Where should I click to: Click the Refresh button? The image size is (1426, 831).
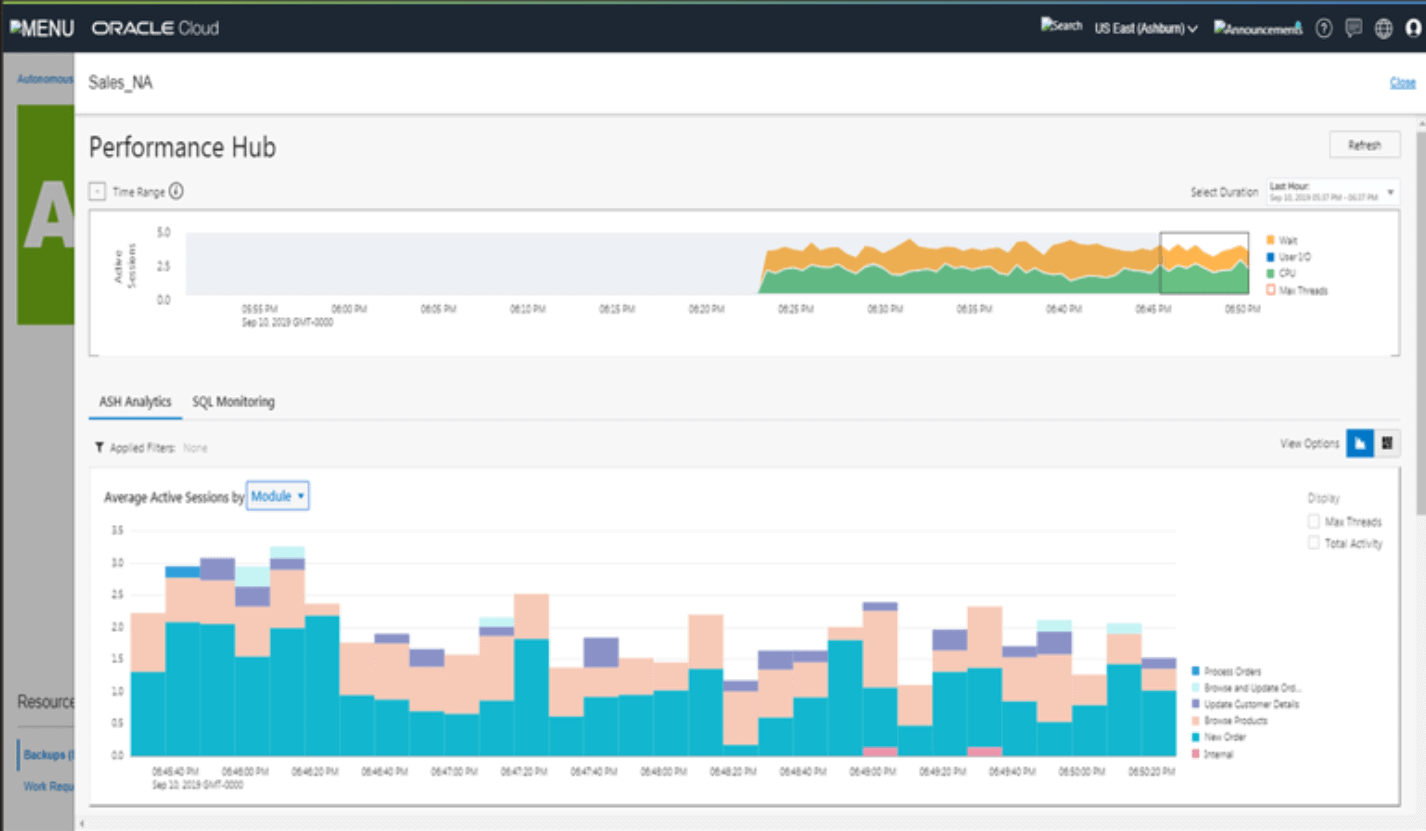(1364, 144)
